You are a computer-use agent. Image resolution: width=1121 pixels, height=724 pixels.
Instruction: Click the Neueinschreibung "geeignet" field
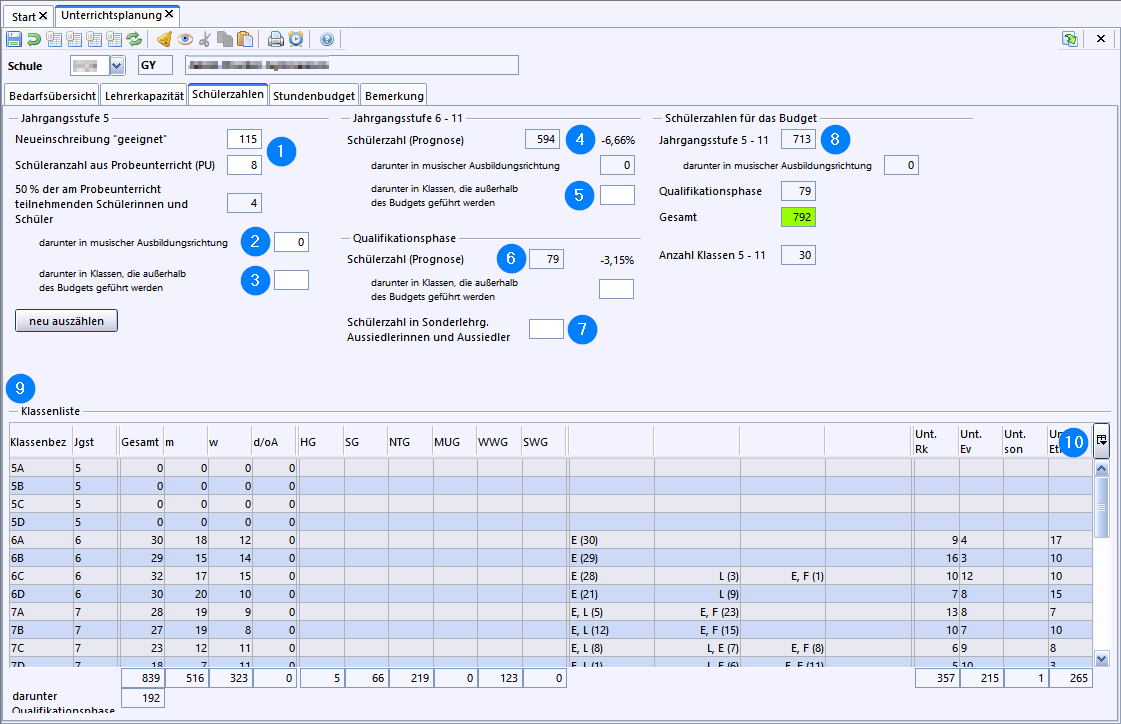(x=245, y=139)
